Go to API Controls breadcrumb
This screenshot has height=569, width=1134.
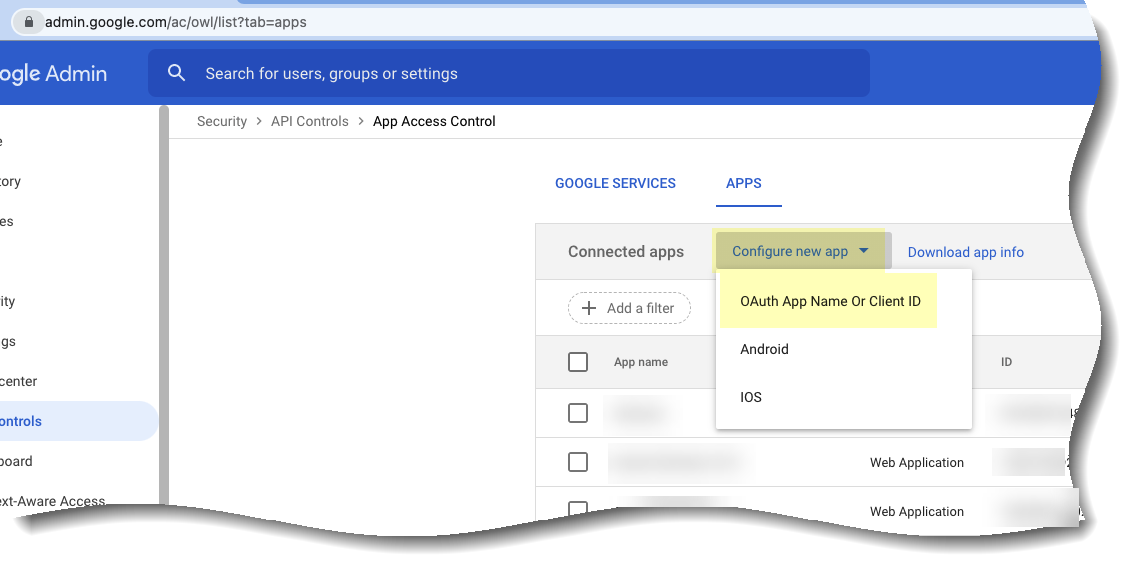[310, 121]
